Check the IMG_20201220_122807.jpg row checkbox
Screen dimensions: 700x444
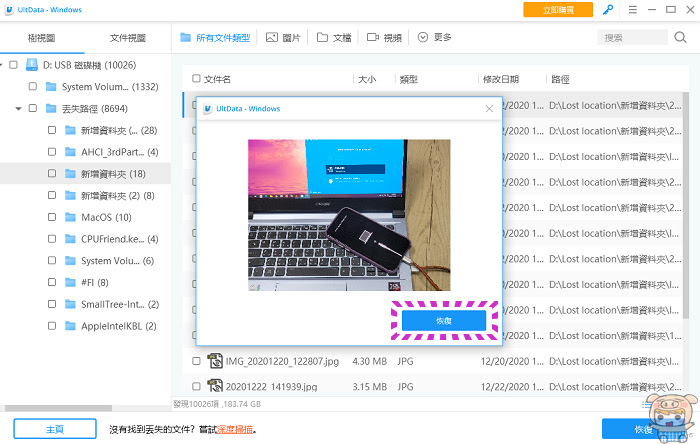[x=196, y=361]
